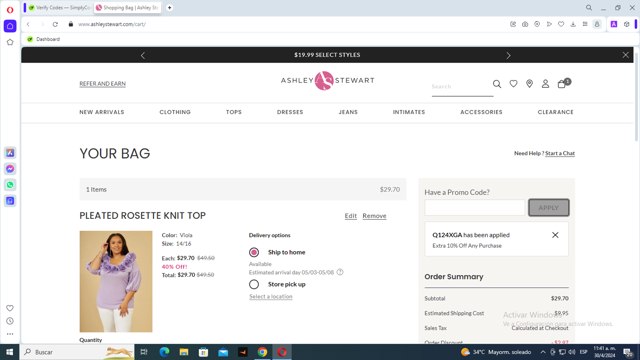Image resolution: width=640 pixels, height=360 pixels.
Task: Click the page vertical scrollbar
Action: coord(636,98)
